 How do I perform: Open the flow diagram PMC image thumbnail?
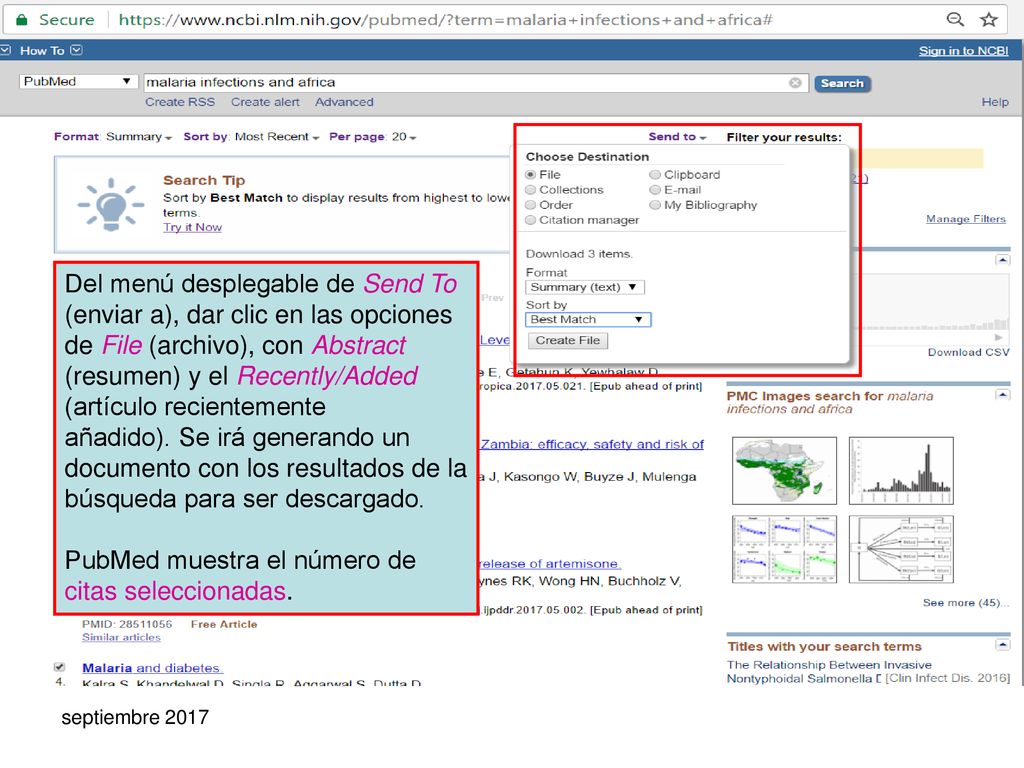[901, 549]
